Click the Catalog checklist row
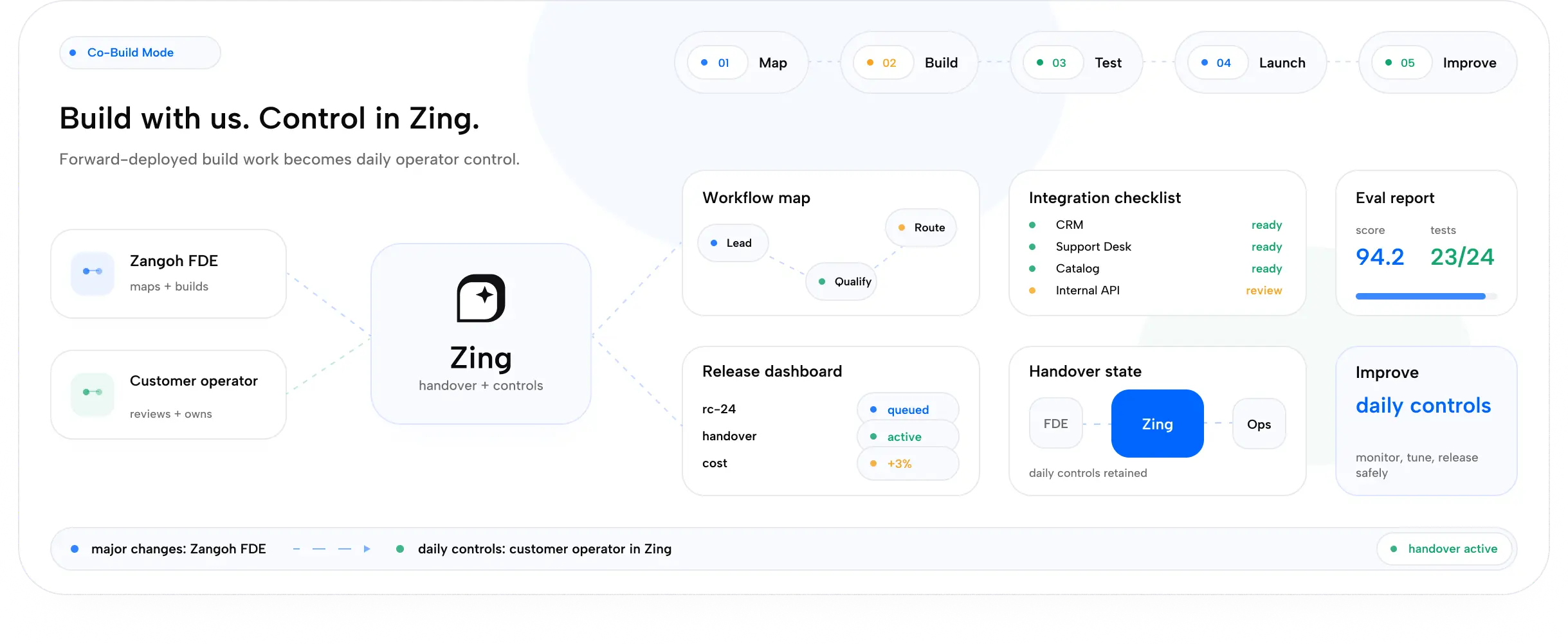Viewport: 1568px width, 644px height. coord(1156,269)
